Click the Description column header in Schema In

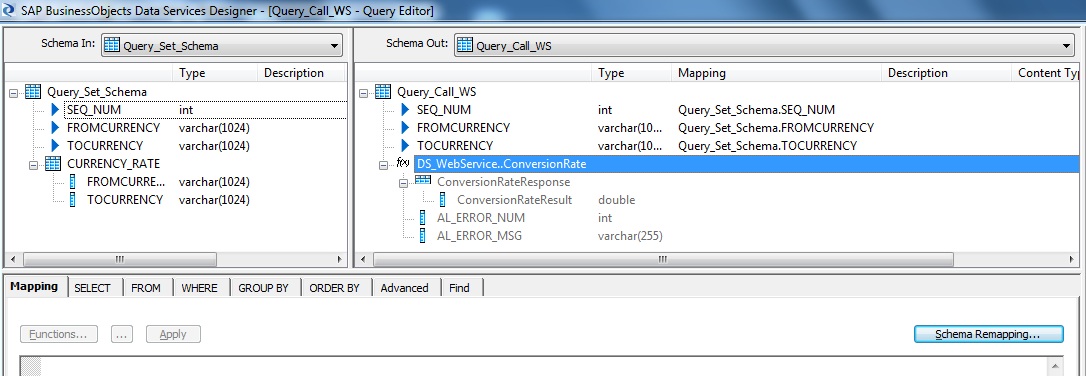coord(301,73)
